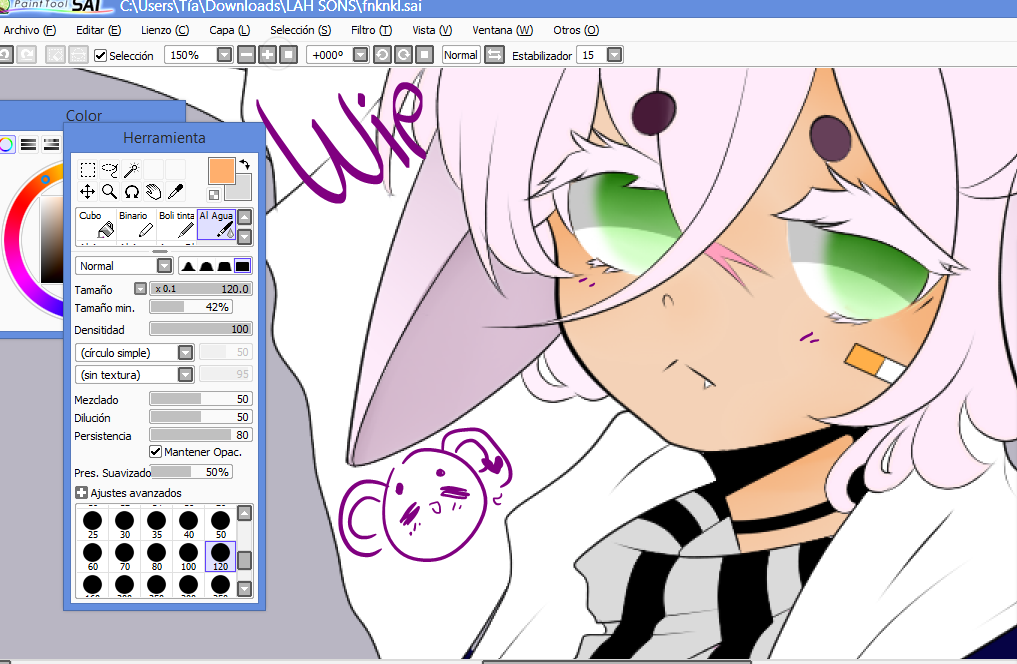
Task: Choose the Cubo bucket tool
Action: [x=97, y=224]
